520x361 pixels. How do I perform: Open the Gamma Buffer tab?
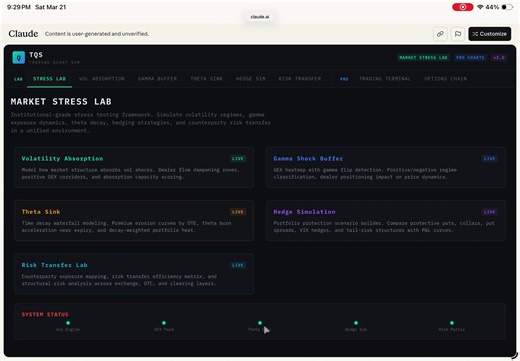click(x=157, y=79)
